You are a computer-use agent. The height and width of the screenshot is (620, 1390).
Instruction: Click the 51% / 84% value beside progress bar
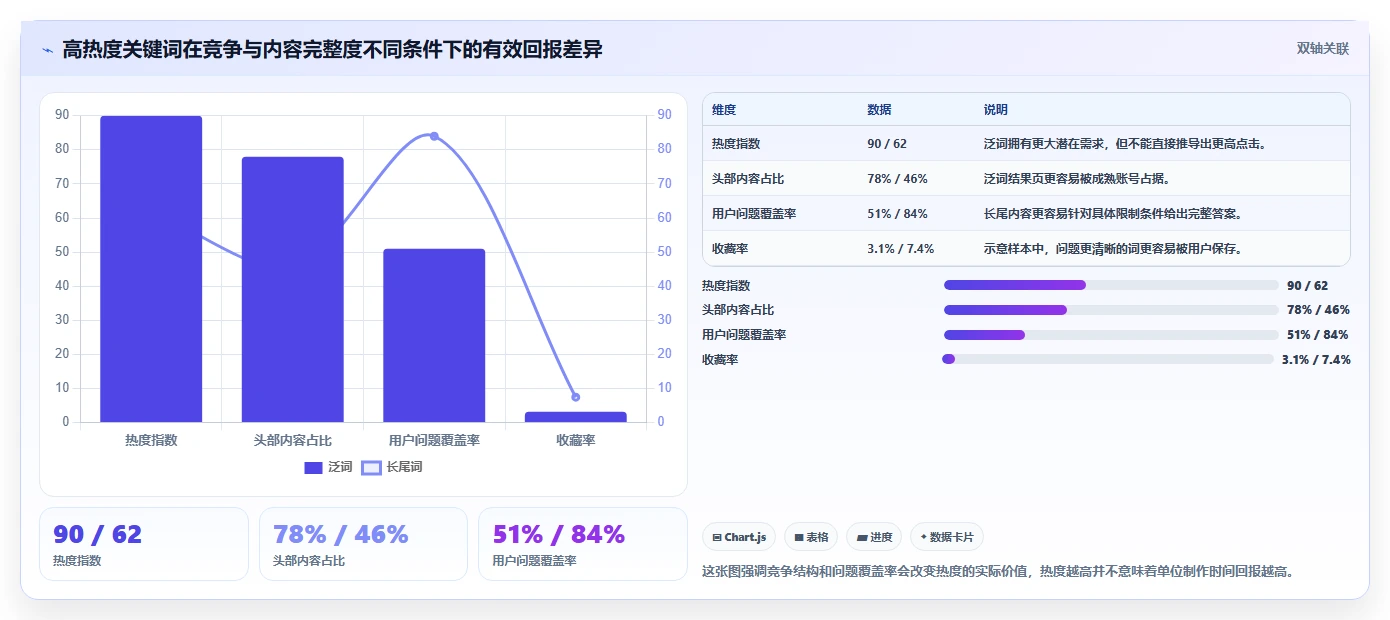[x=1318, y=334]
